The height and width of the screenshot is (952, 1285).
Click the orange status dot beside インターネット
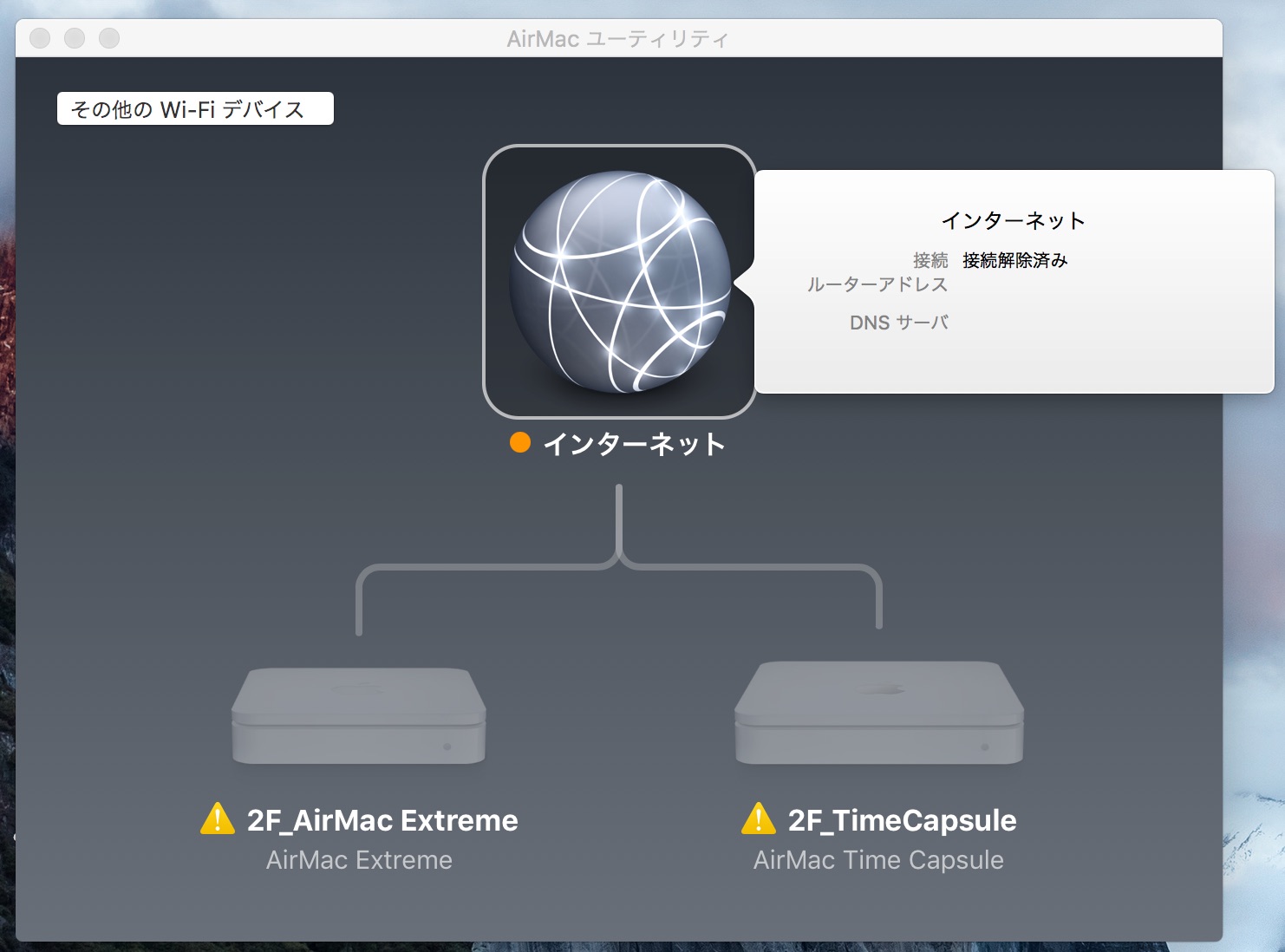(x=520, y=443)
